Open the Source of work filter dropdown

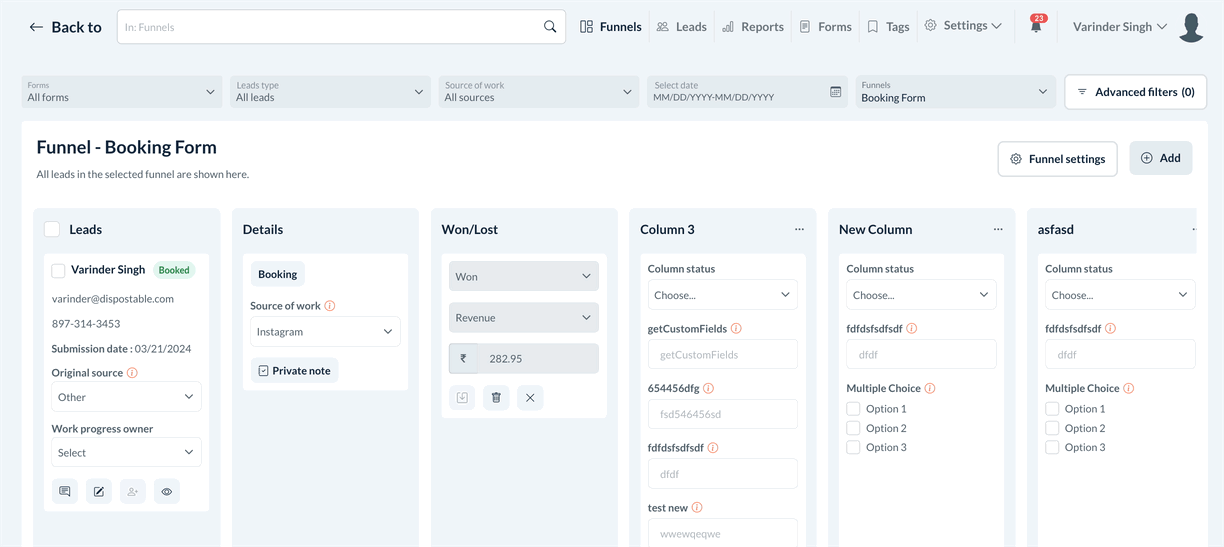tap(538, 92)
